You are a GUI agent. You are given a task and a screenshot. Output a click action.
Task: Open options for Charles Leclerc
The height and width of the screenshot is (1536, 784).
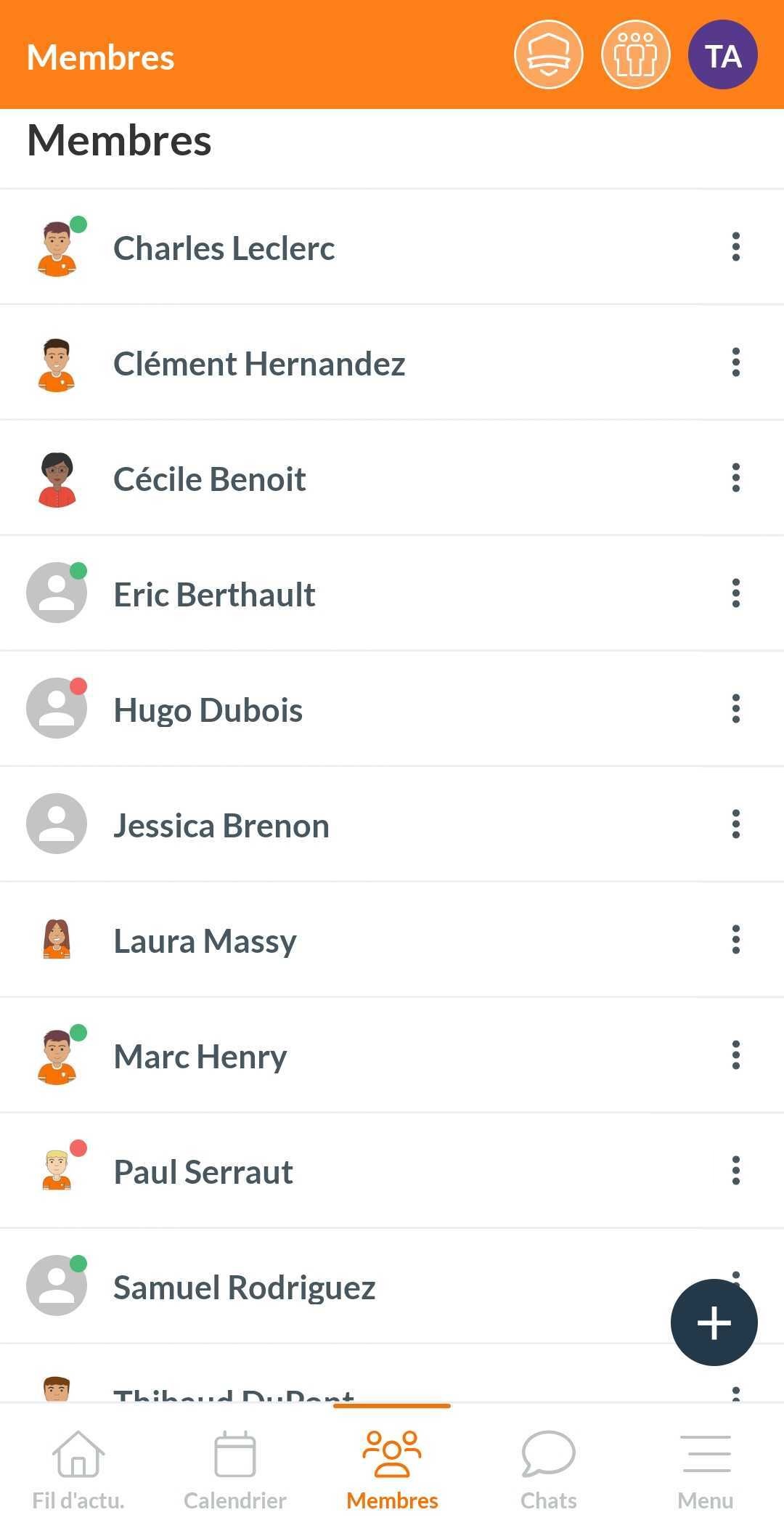(736, 247)
